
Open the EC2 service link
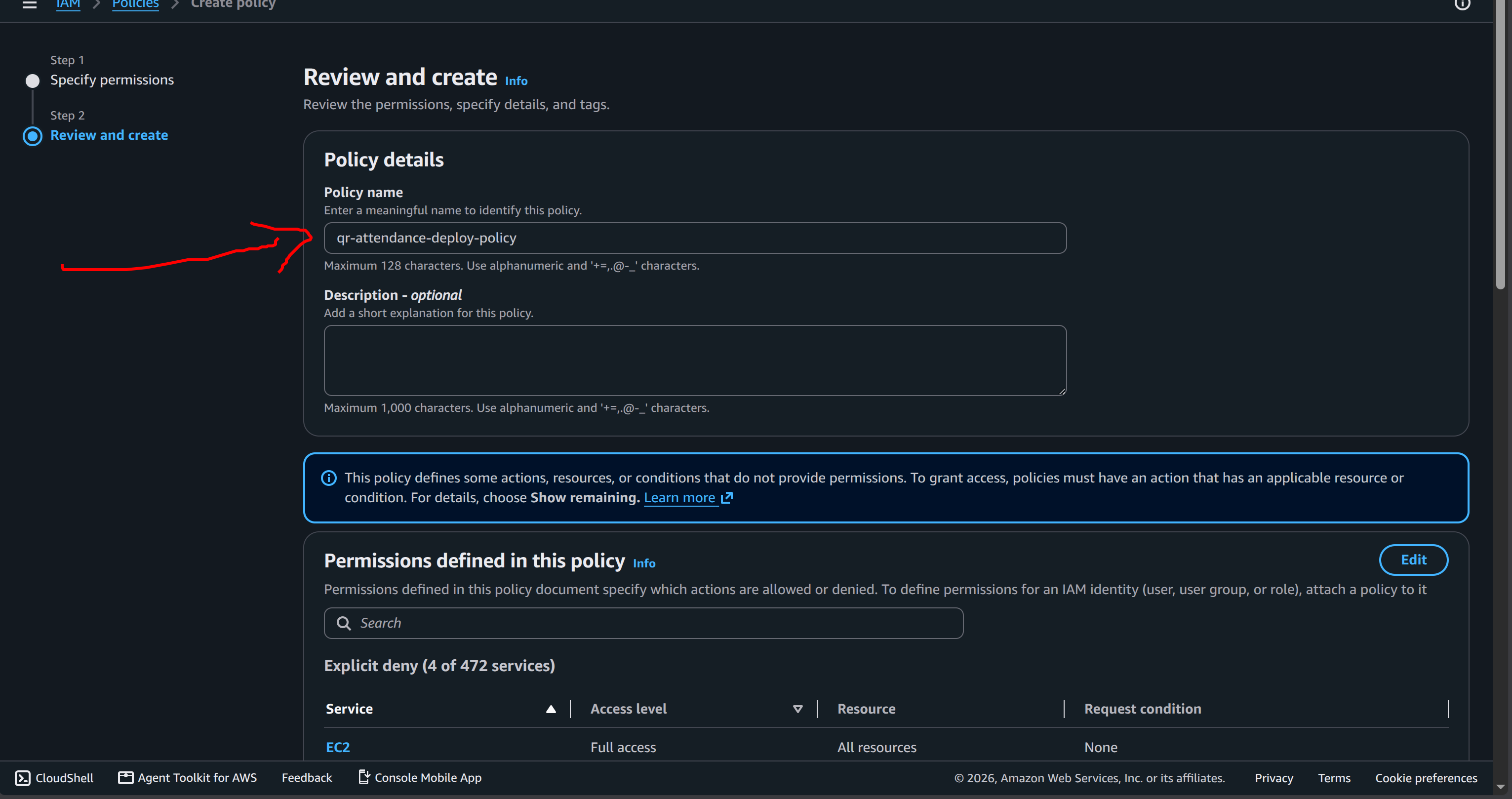[x=337, y=747]
